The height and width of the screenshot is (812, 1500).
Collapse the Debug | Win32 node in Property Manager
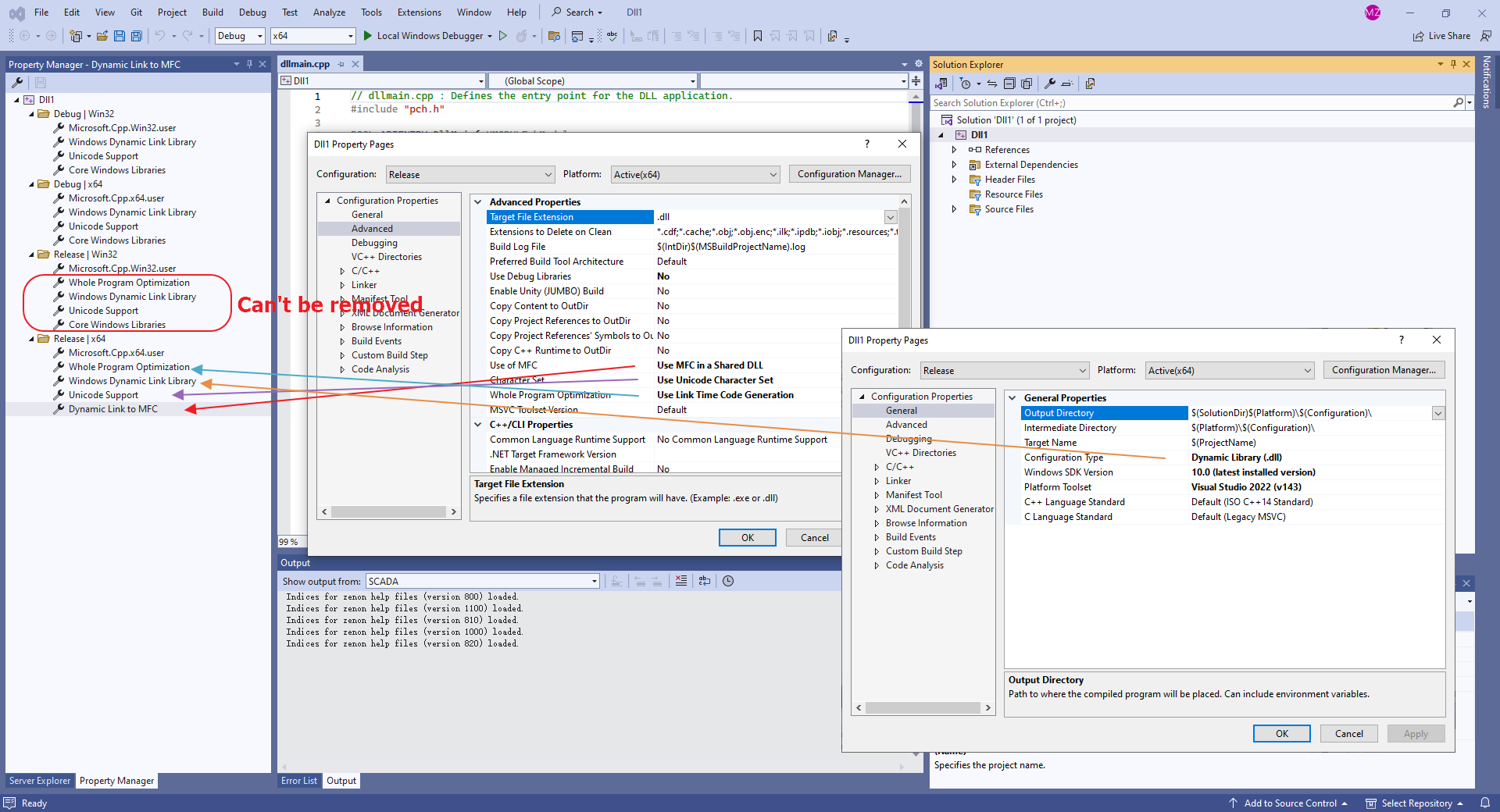32,114
